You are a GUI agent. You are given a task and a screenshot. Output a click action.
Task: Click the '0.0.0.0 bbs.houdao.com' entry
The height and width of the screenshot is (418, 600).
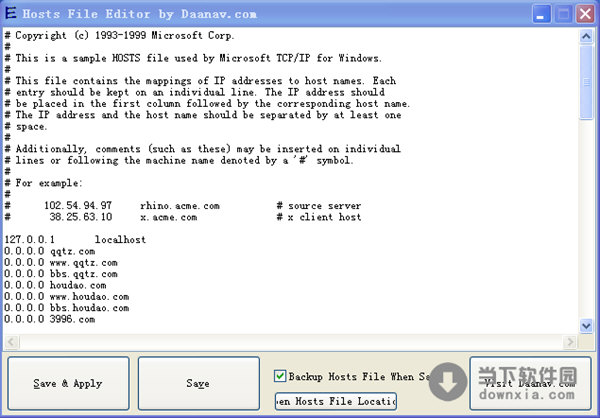[x=67, y=308]
